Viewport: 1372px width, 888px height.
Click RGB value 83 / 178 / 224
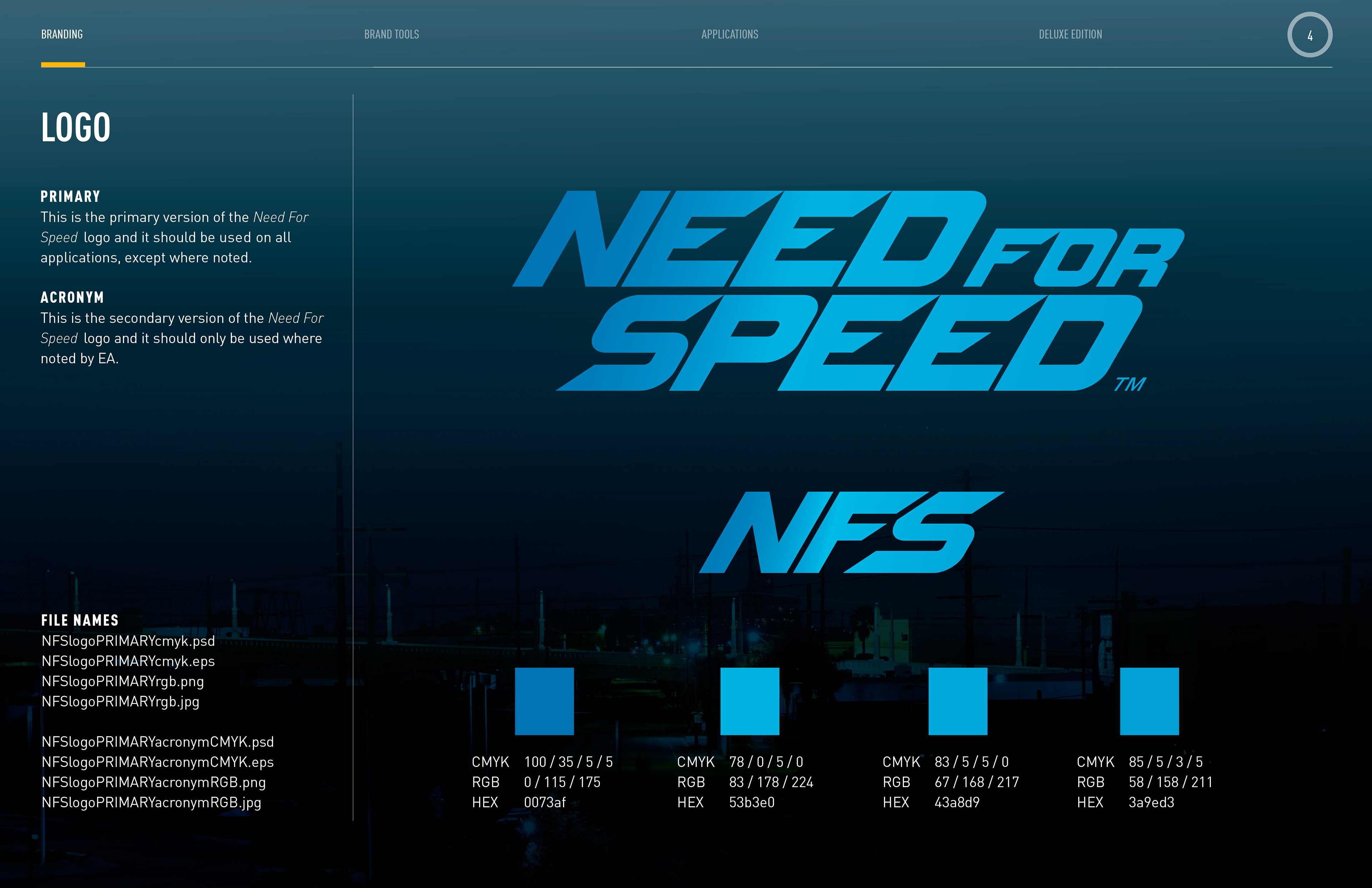click(771, 783)
